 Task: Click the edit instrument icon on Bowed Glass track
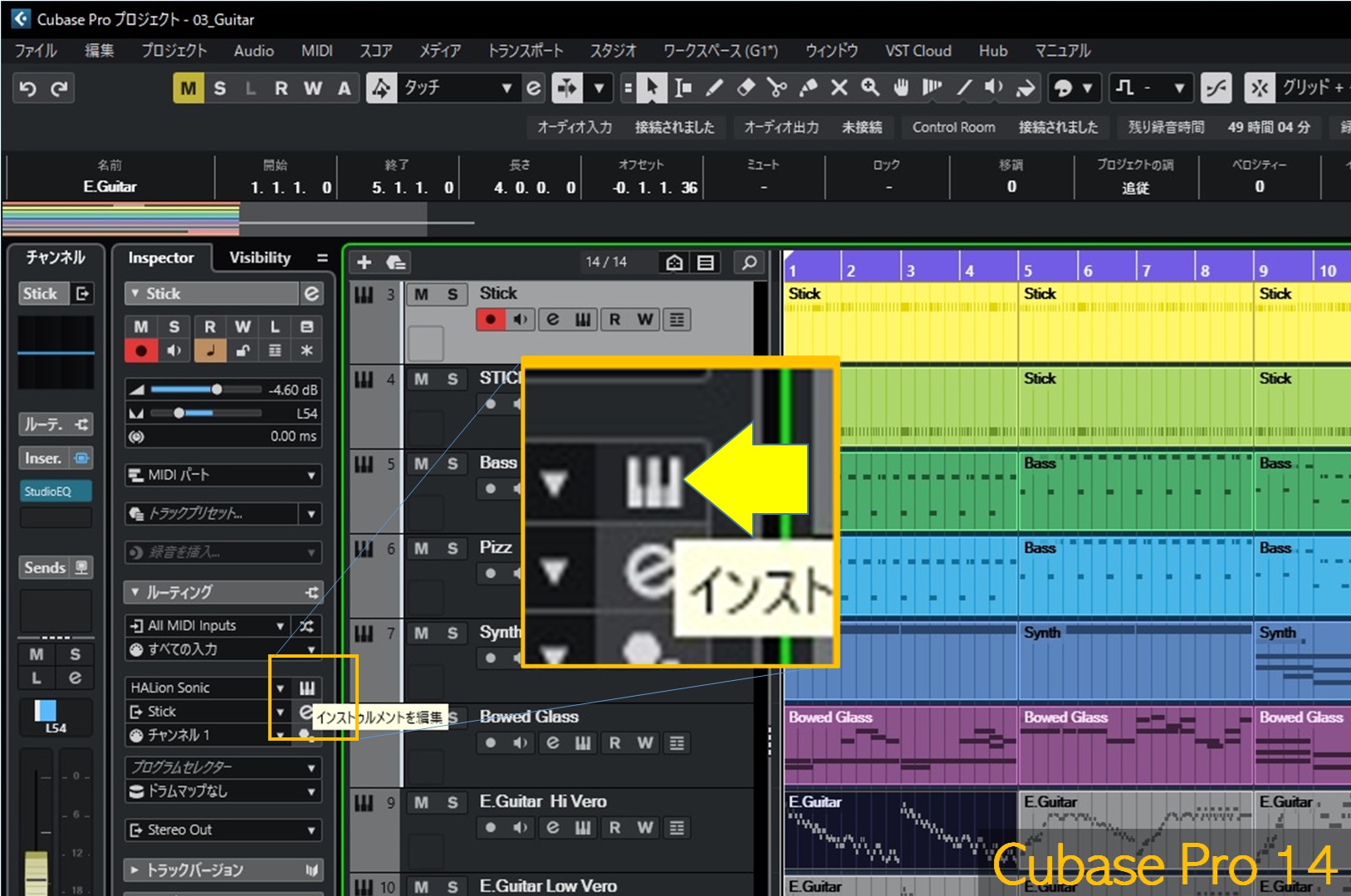583,743
